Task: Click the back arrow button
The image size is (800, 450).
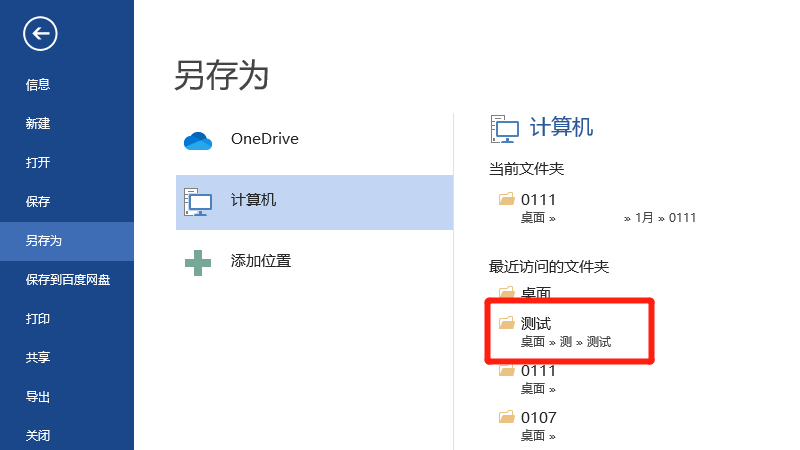Action: pyautogui.click(x=40, y=34)
